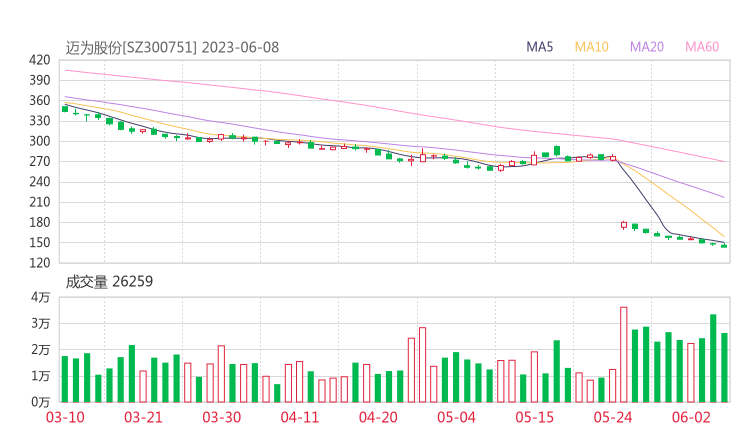Click the 120 price axis label

(40, 263)
